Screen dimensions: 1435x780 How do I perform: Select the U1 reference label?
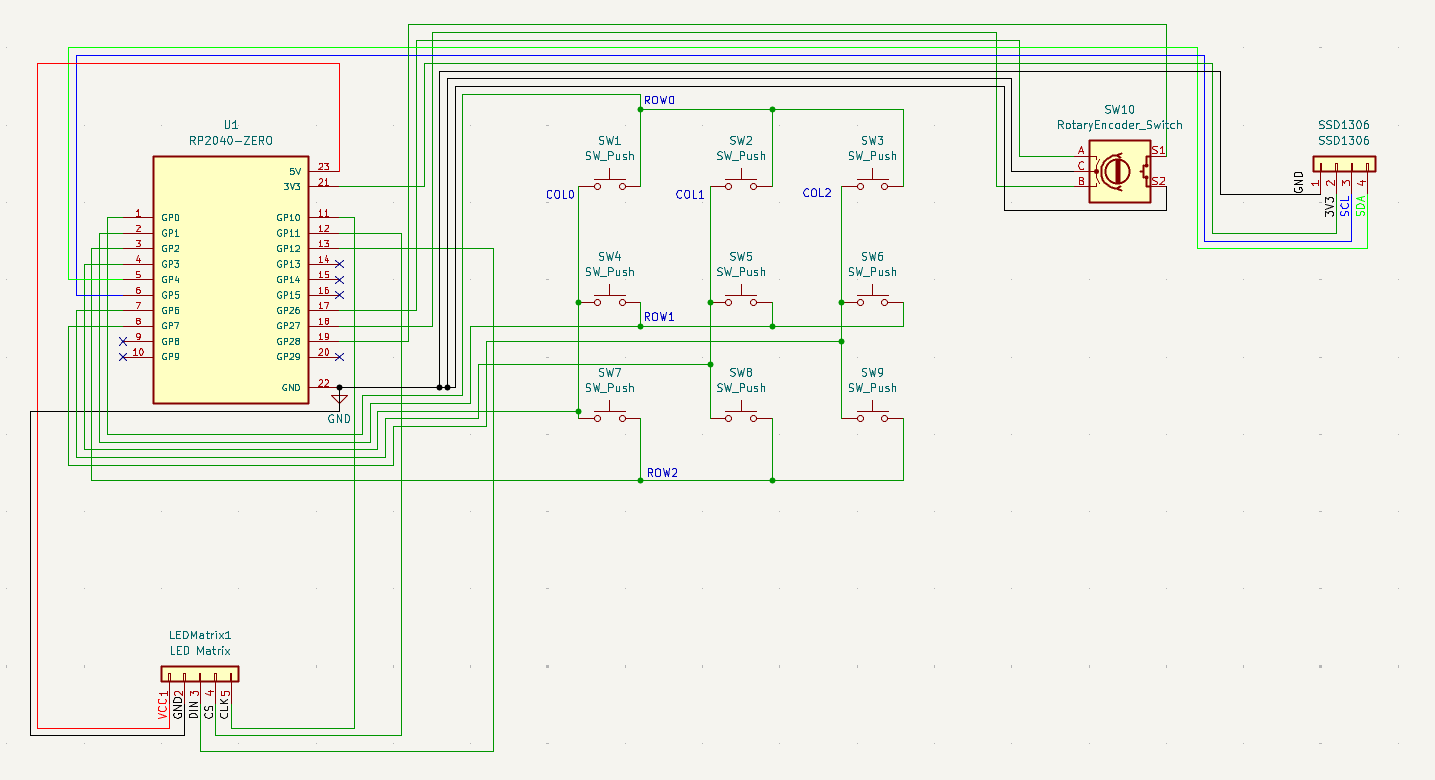tap(231, 125)
